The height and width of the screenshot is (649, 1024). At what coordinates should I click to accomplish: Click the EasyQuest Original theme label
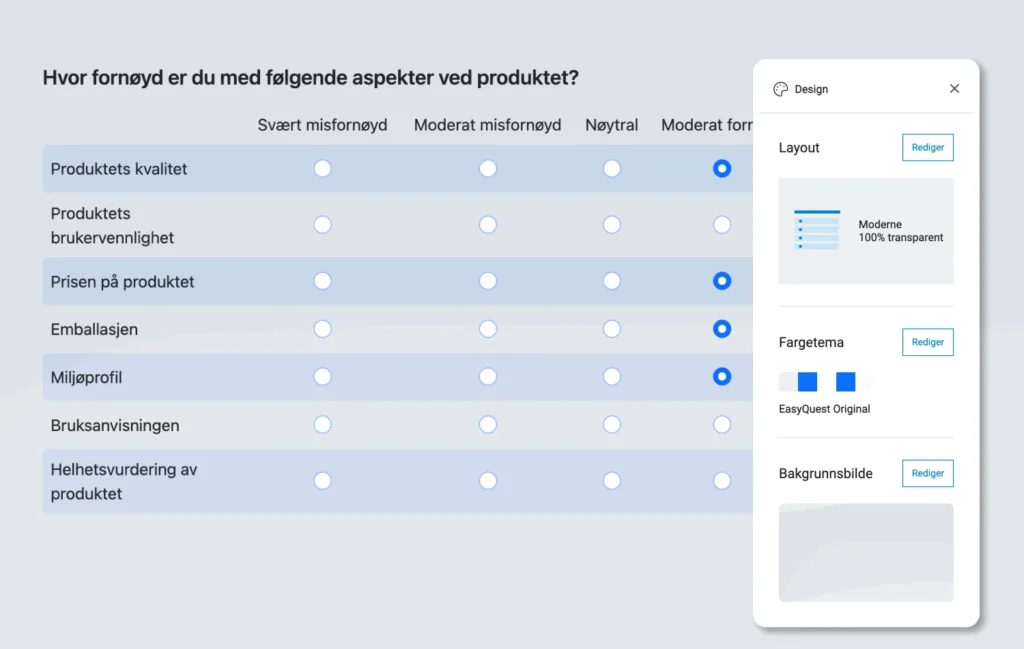824,409
